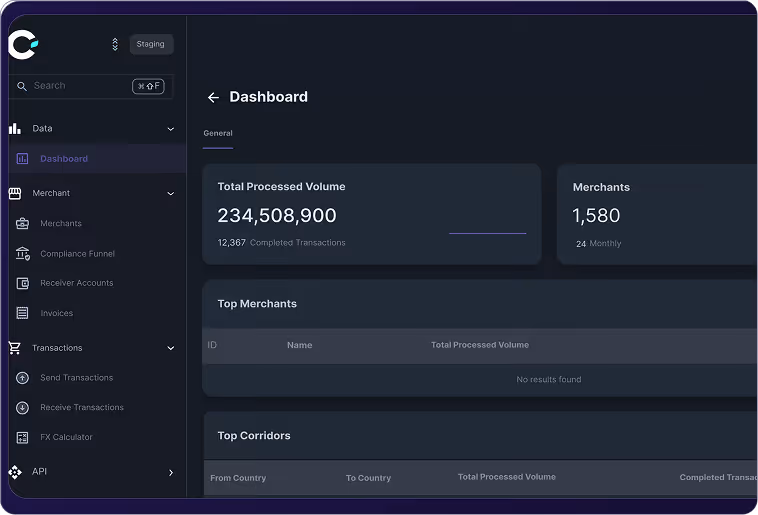
Task: Sort Top Corridors by Total Processed Volume
Action: pyautogui.click(x=507, y=477)
